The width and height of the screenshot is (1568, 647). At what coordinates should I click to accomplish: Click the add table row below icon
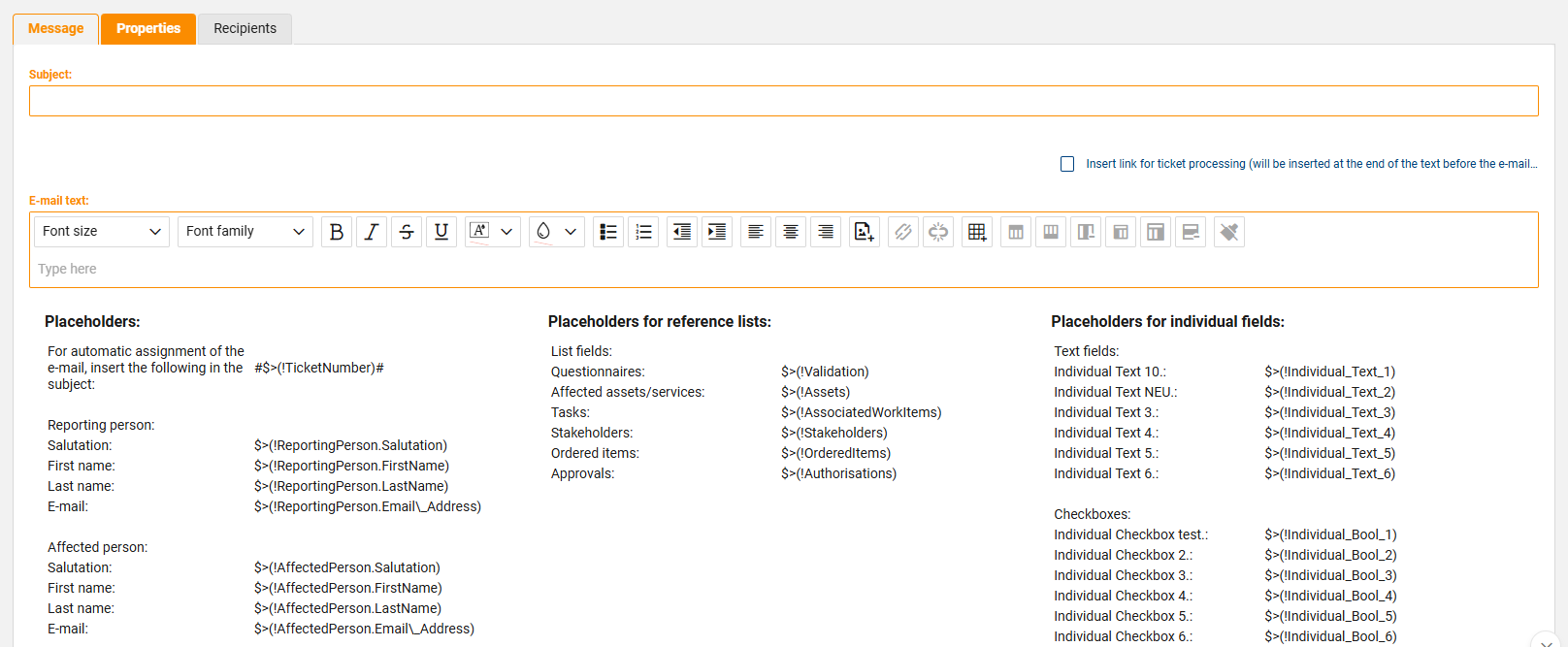point(1051,232)
